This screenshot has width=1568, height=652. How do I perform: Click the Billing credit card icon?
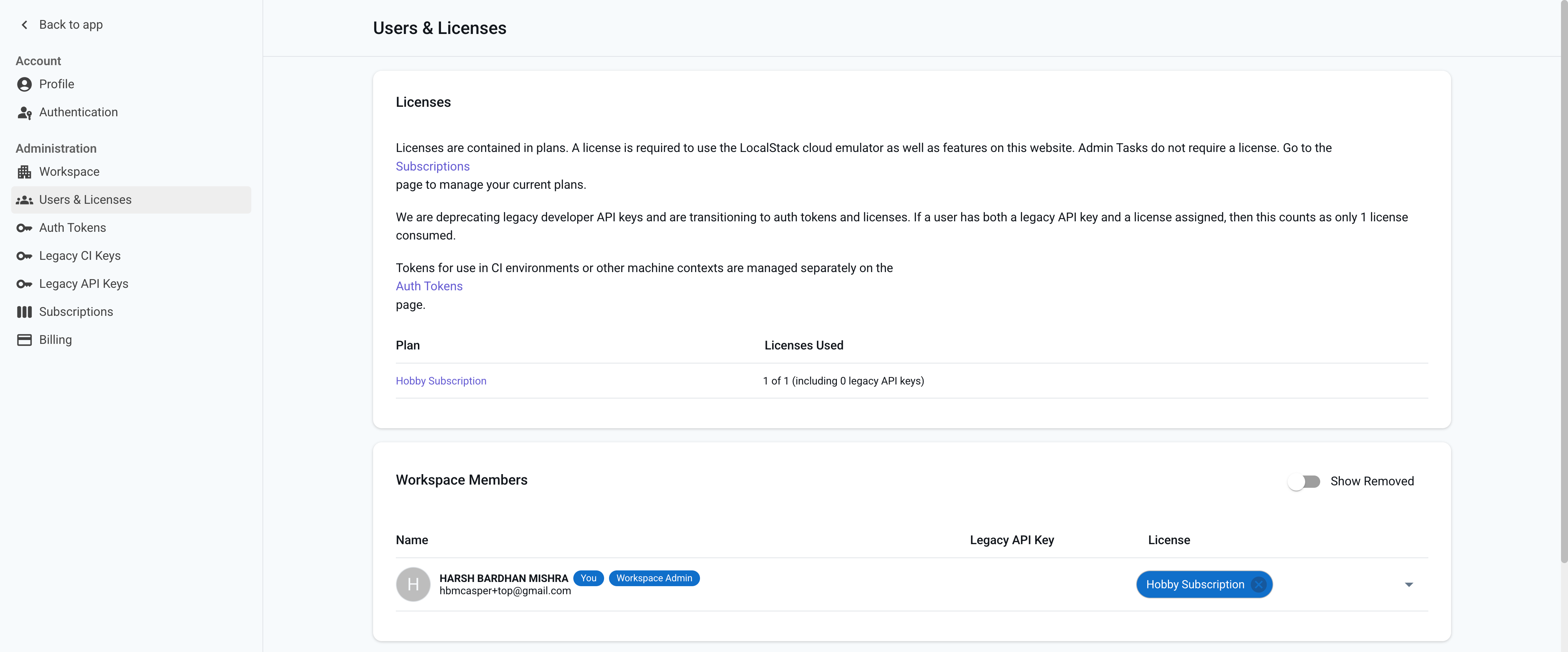pyautogui.click(x=24, y=340)
